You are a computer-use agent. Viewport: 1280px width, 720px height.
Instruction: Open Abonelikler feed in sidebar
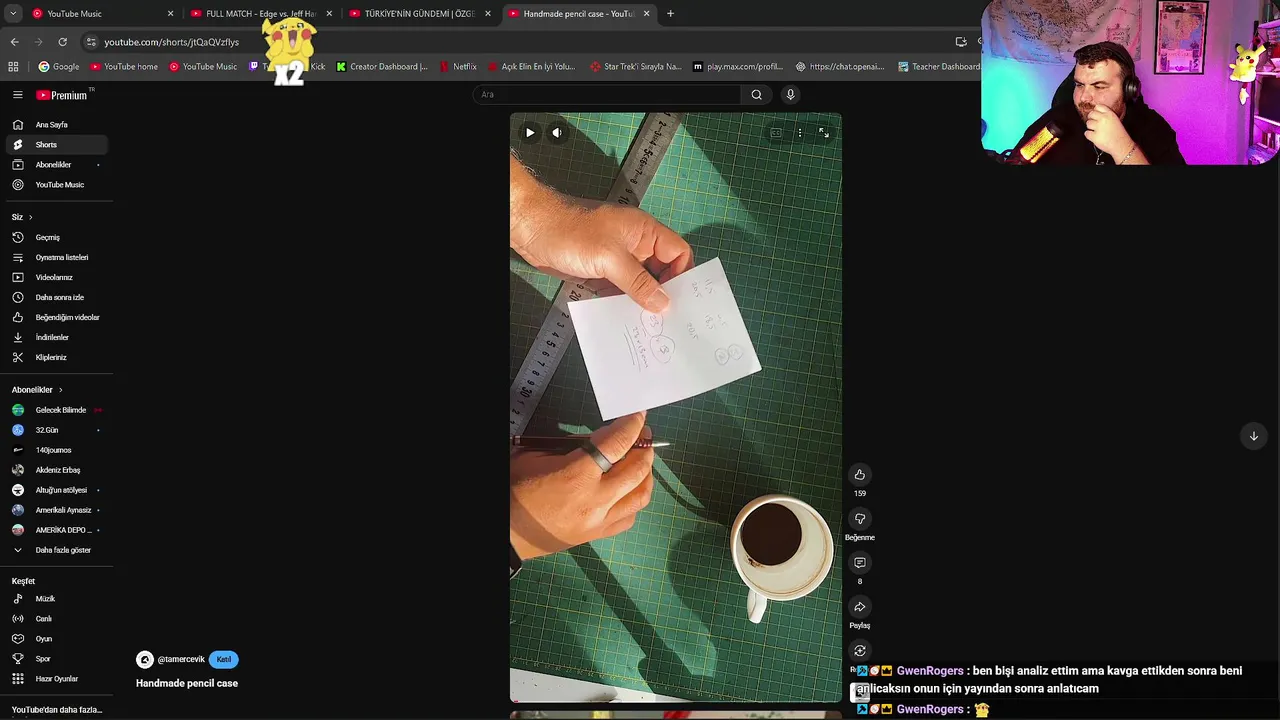coord(56,165)
